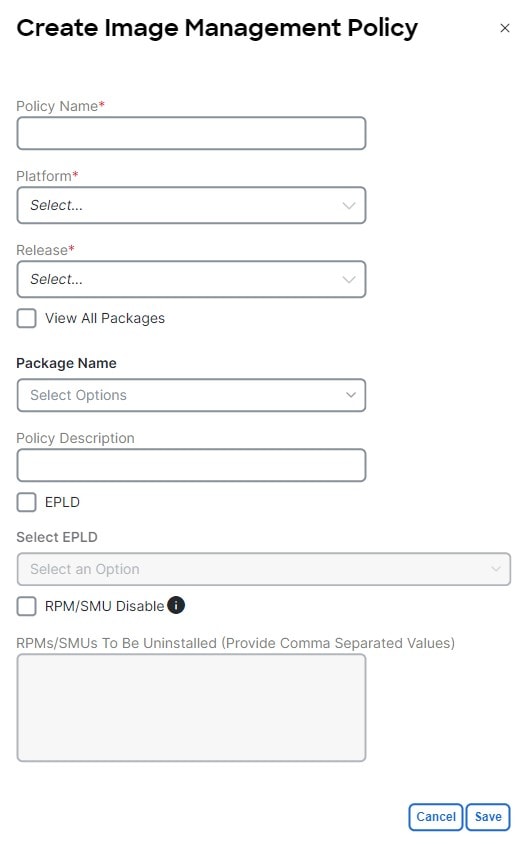Click the Package Name chevron arrow

pyautogui.click(x=351, y=395)
